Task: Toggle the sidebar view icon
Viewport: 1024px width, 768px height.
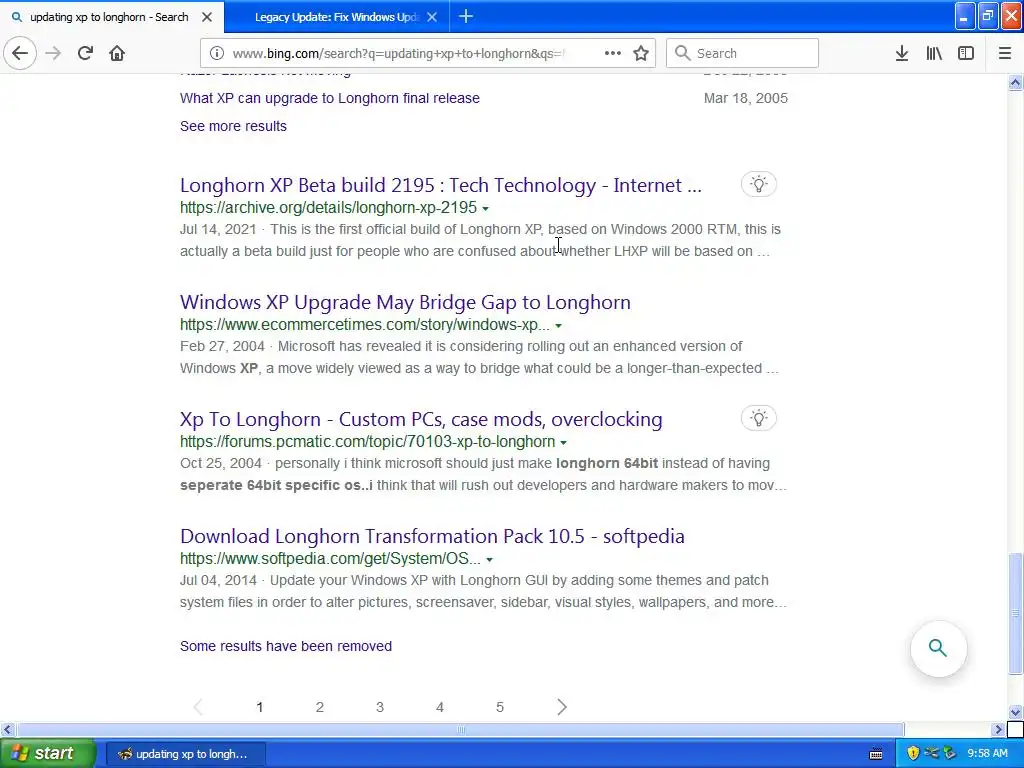Action: pyautogui.click(x=966, y=53)
